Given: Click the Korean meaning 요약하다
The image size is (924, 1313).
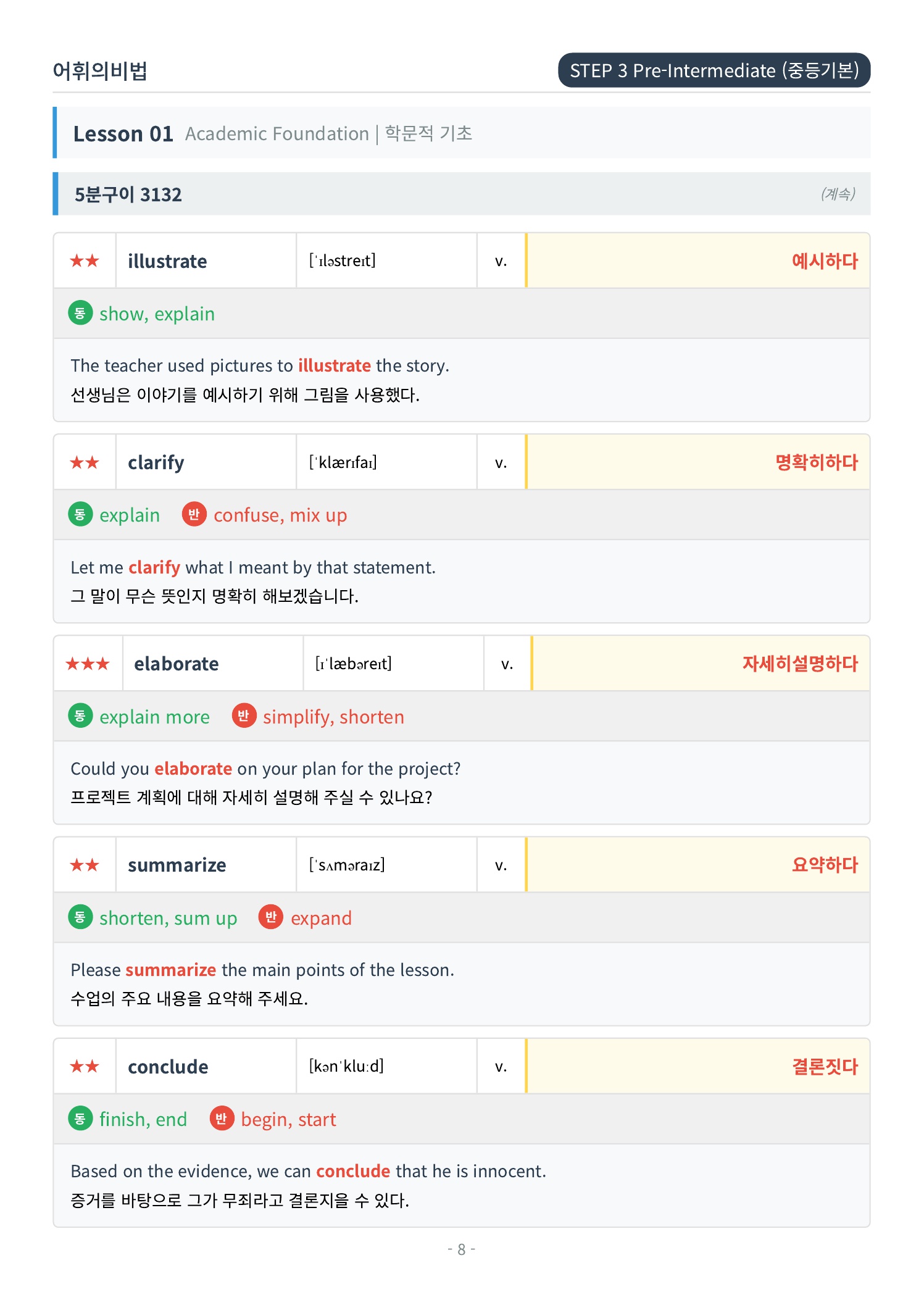Looking at the screenshot, I should (825, 865).
